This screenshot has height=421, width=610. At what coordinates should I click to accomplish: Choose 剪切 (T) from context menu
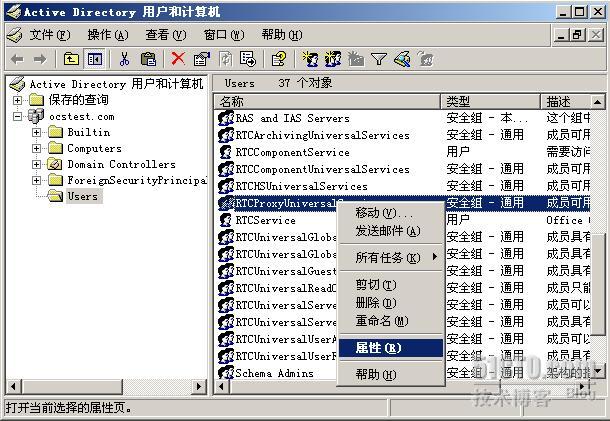click(391, 285)
